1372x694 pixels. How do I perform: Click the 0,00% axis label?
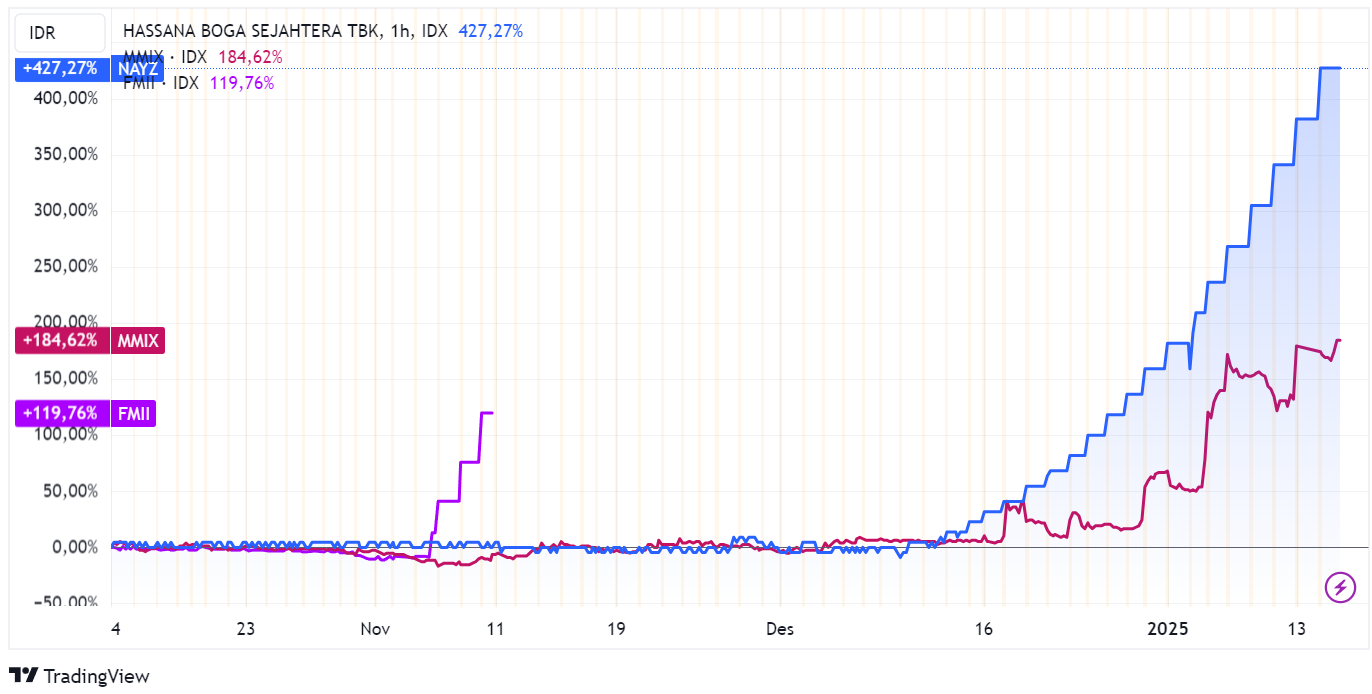coord(73,547)
